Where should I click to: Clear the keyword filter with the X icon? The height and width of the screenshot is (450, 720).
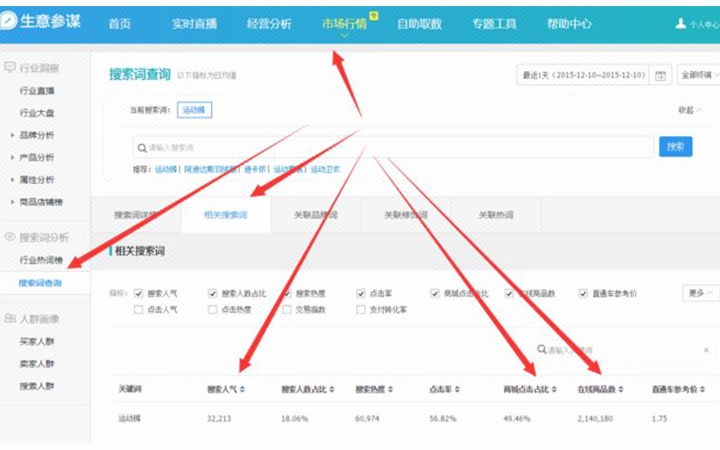pos(706,350)
